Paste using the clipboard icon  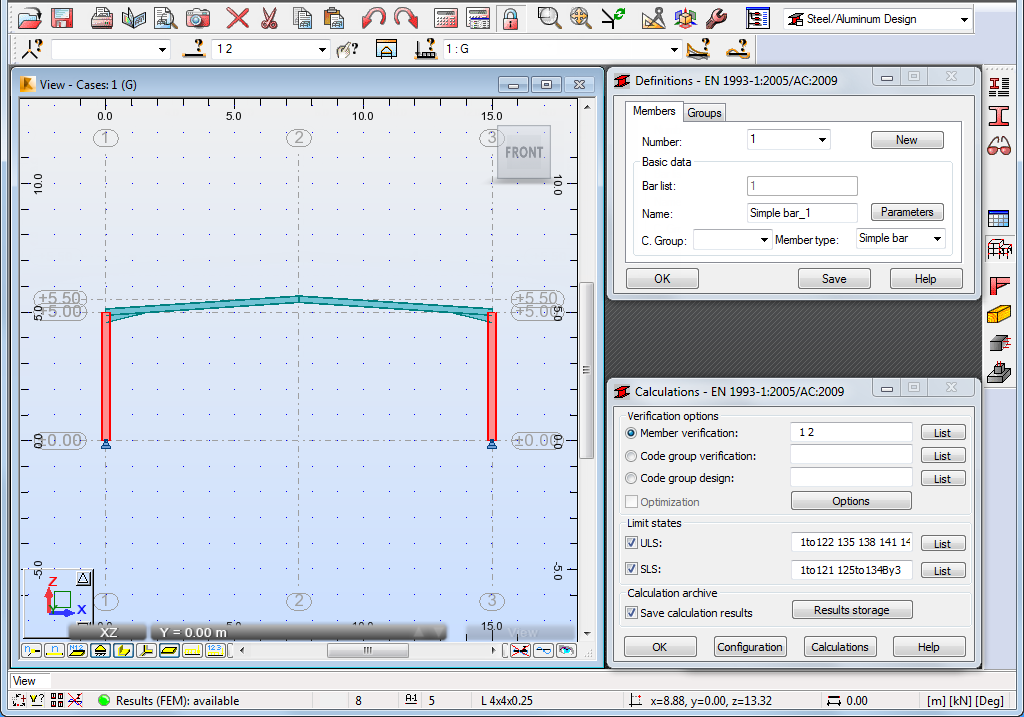(334, 18)
